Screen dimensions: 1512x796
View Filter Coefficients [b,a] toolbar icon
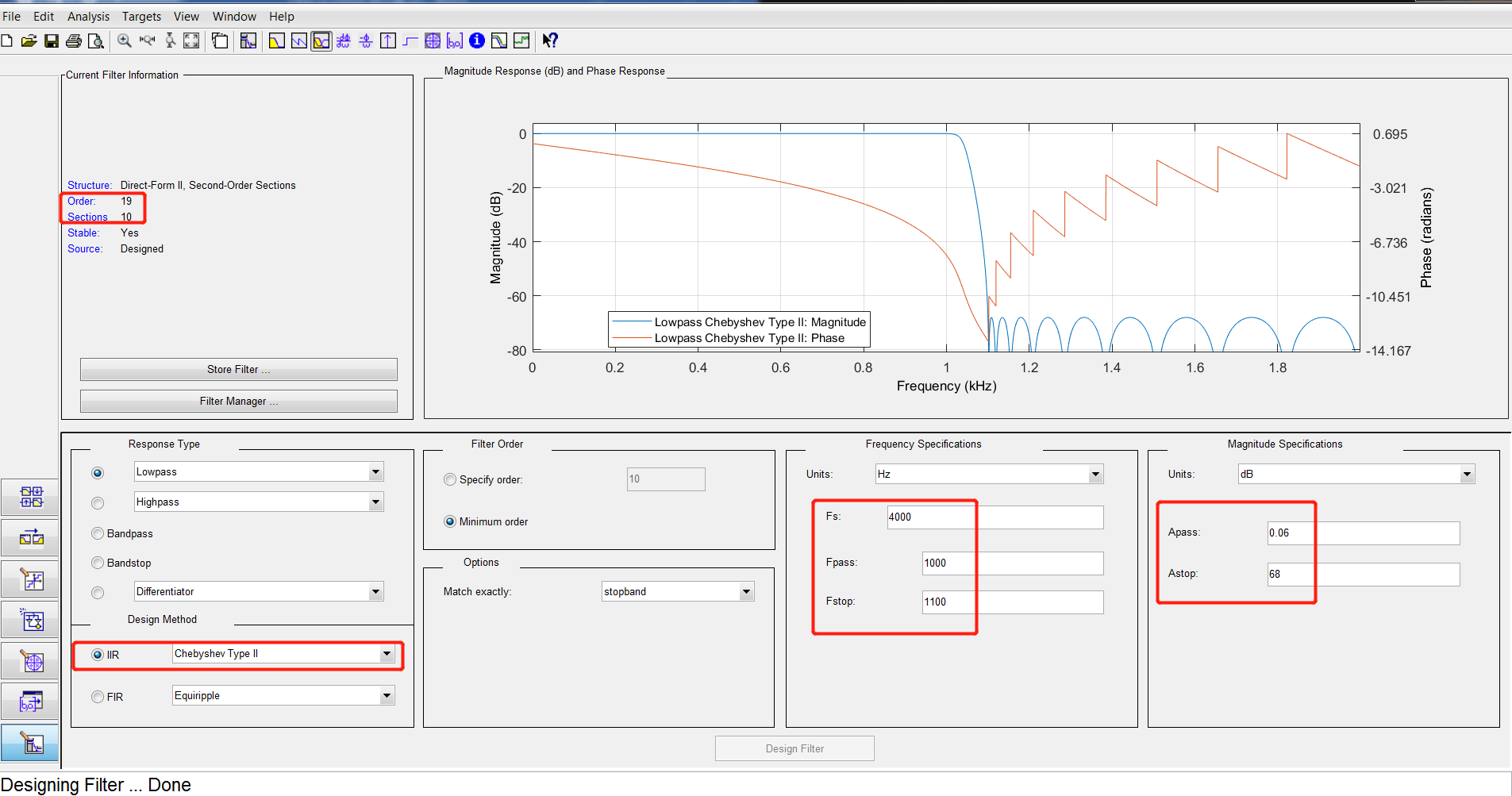(x=455, y=40)
